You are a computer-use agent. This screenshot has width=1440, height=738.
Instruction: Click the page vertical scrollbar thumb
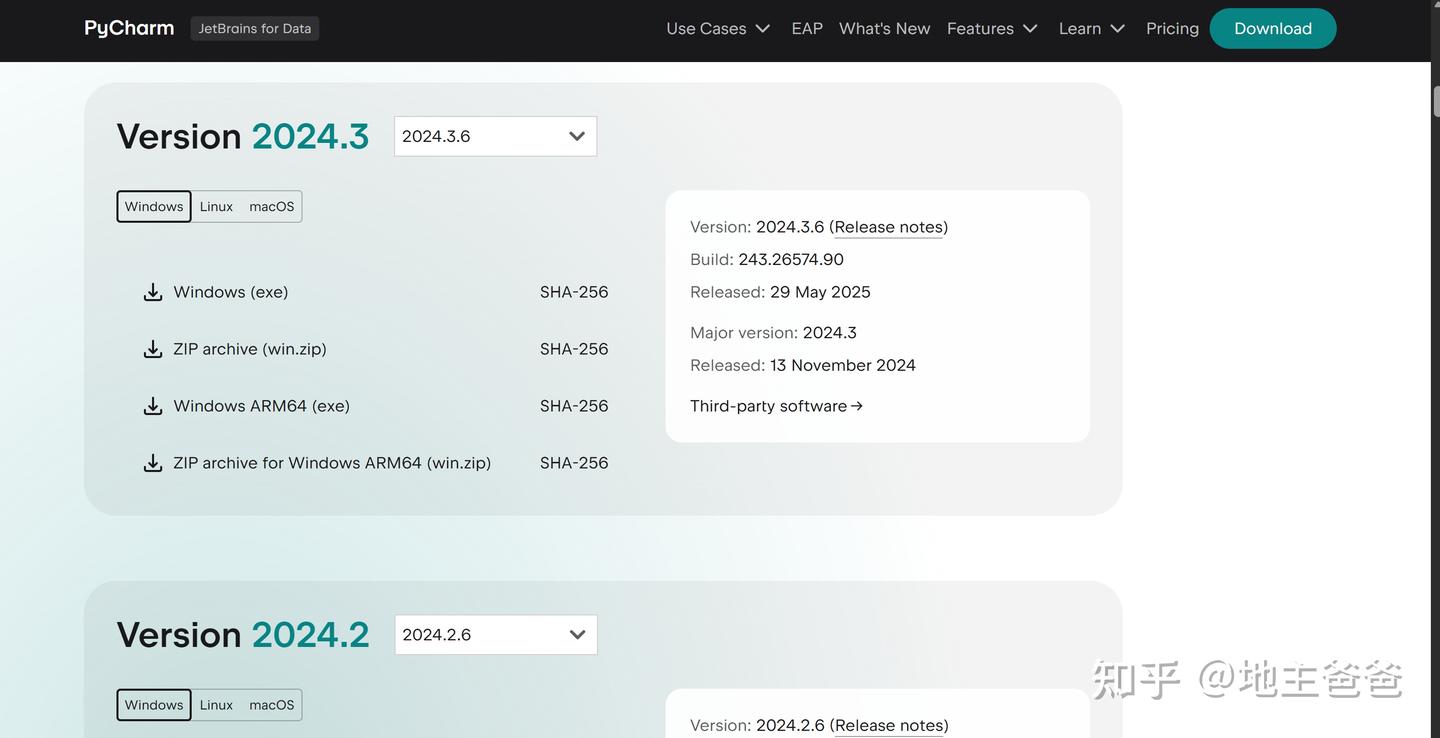pyautogui.click(x=1435, y=102)
